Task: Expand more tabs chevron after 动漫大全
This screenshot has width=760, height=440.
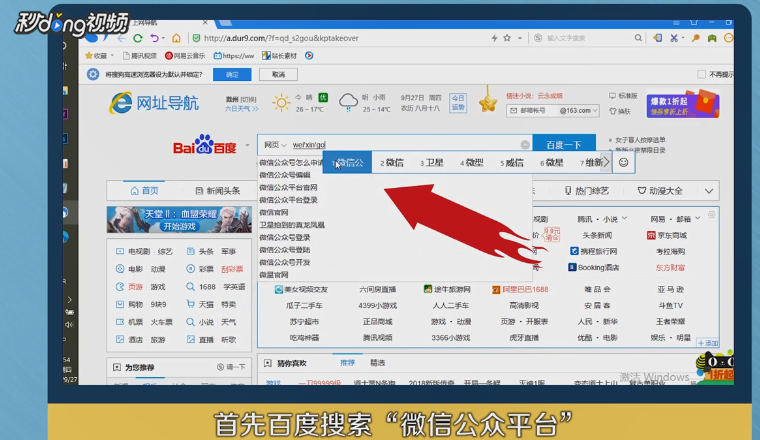Action: point(709,191)
